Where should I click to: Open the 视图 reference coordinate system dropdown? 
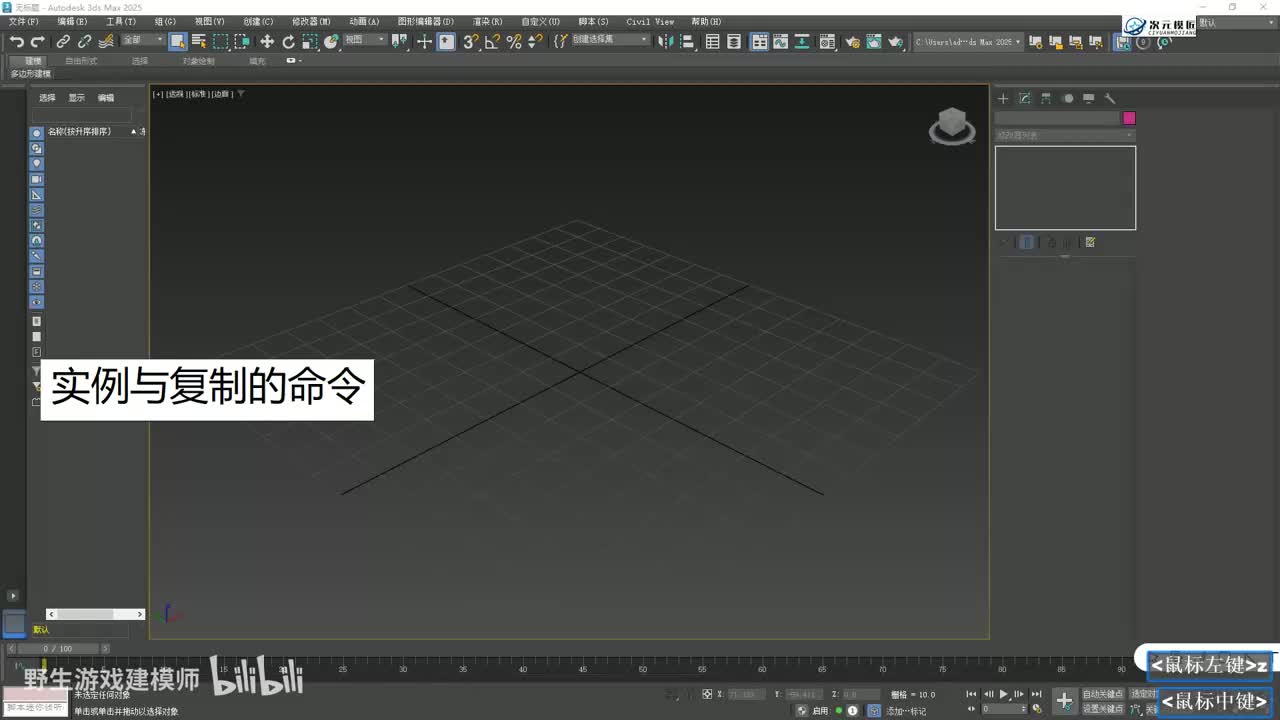365,40
